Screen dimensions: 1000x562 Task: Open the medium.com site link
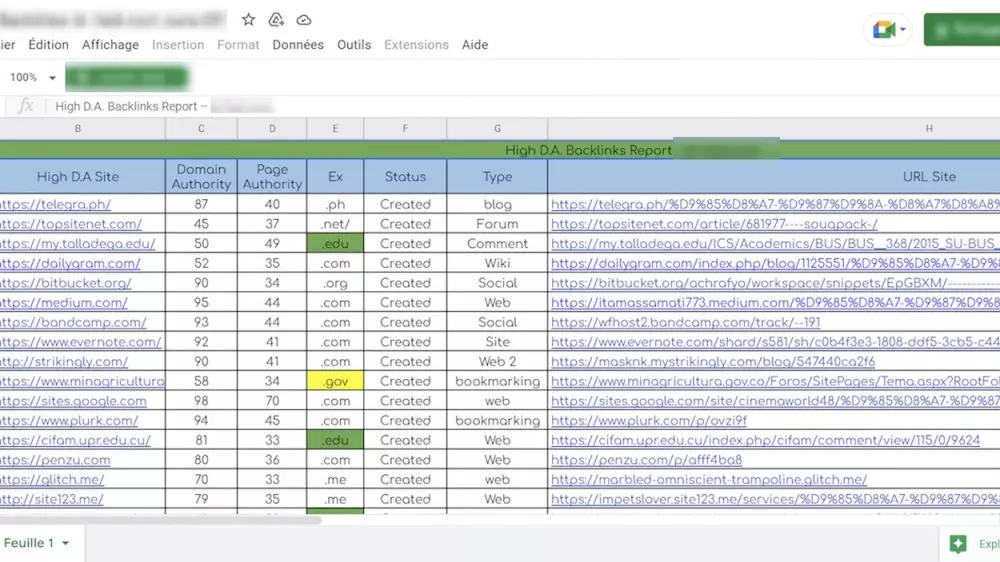click(64, 302)
